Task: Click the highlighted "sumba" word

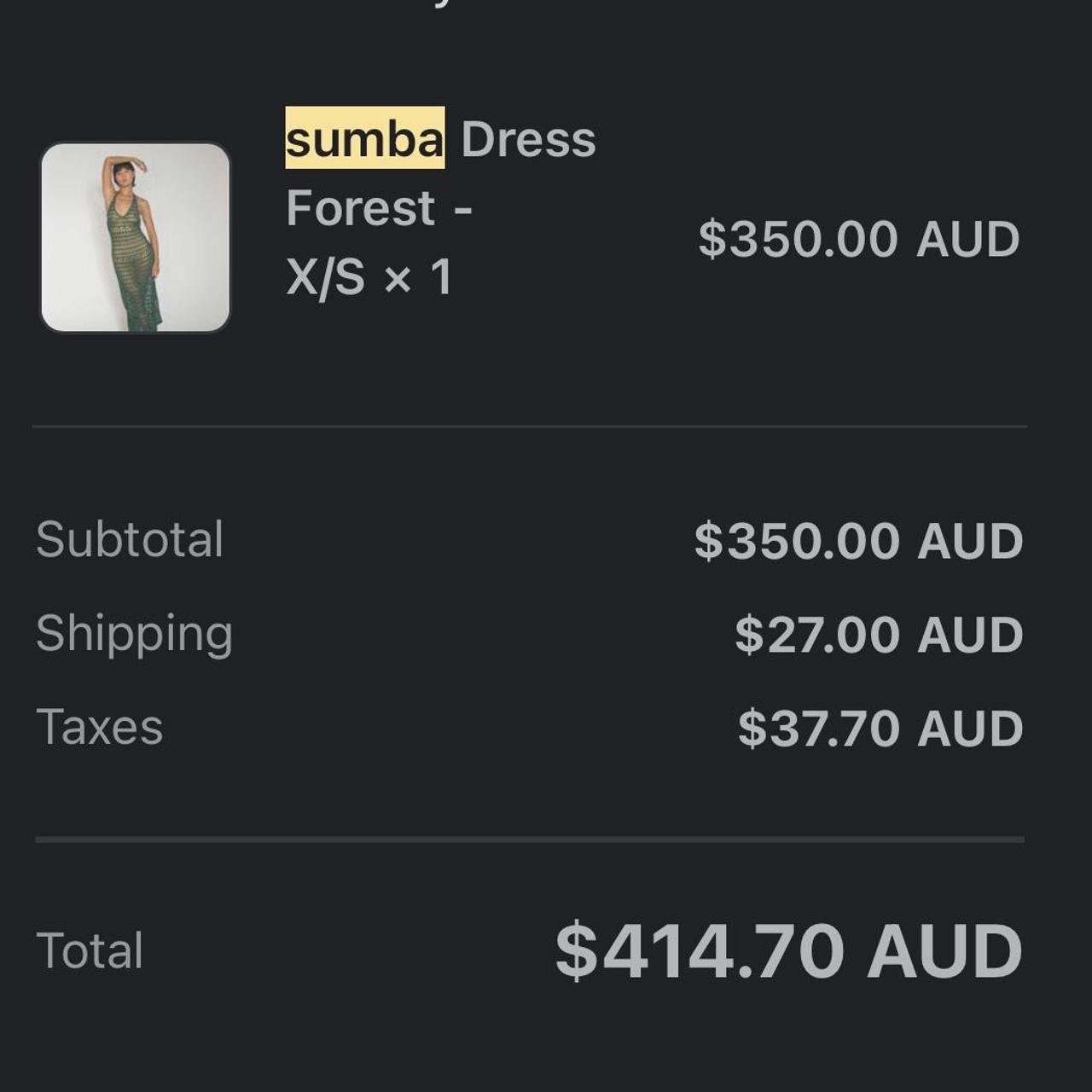Action: [x=364, y=138]
